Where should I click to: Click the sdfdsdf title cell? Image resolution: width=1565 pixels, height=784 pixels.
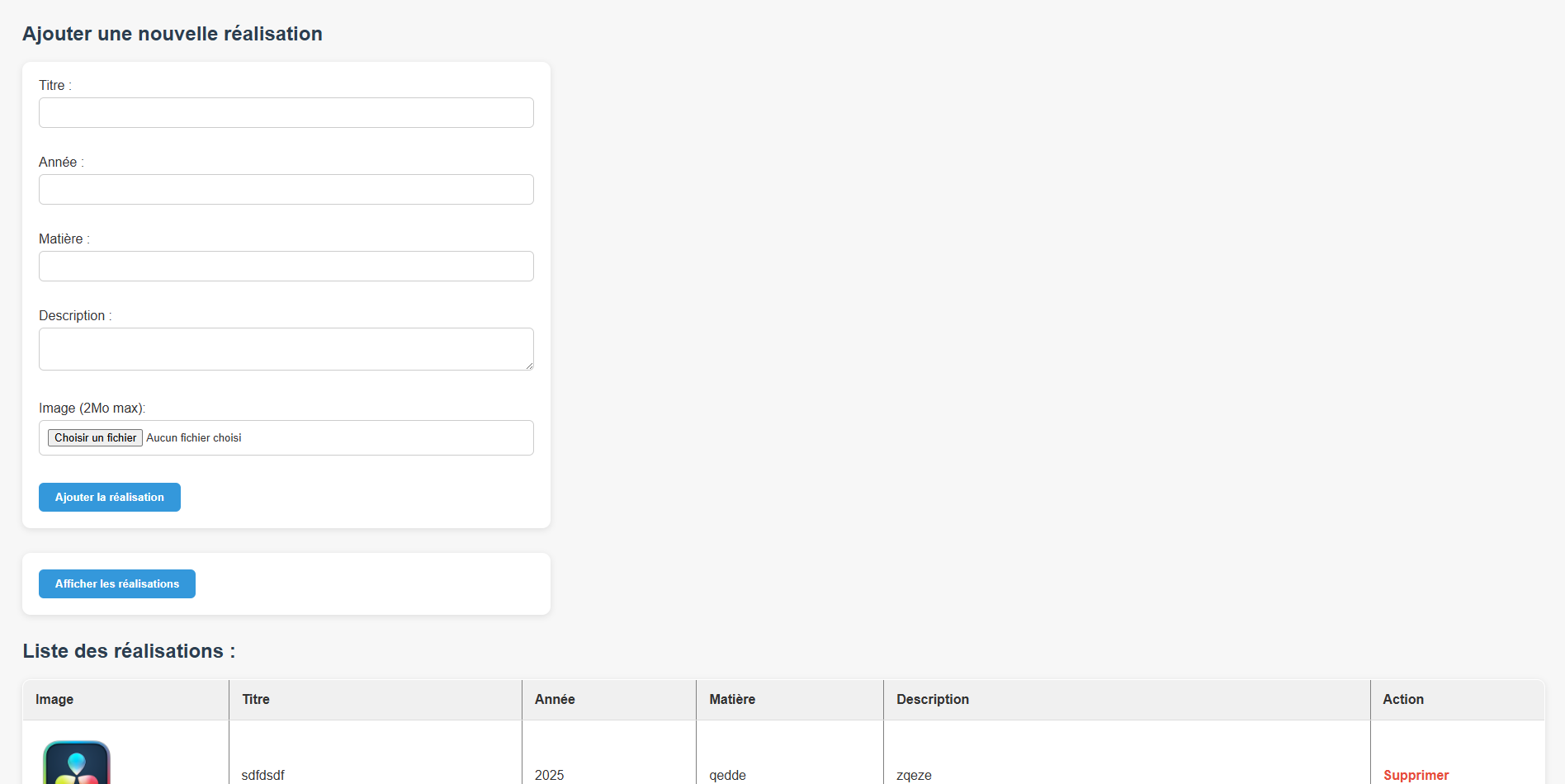point(263,775)
